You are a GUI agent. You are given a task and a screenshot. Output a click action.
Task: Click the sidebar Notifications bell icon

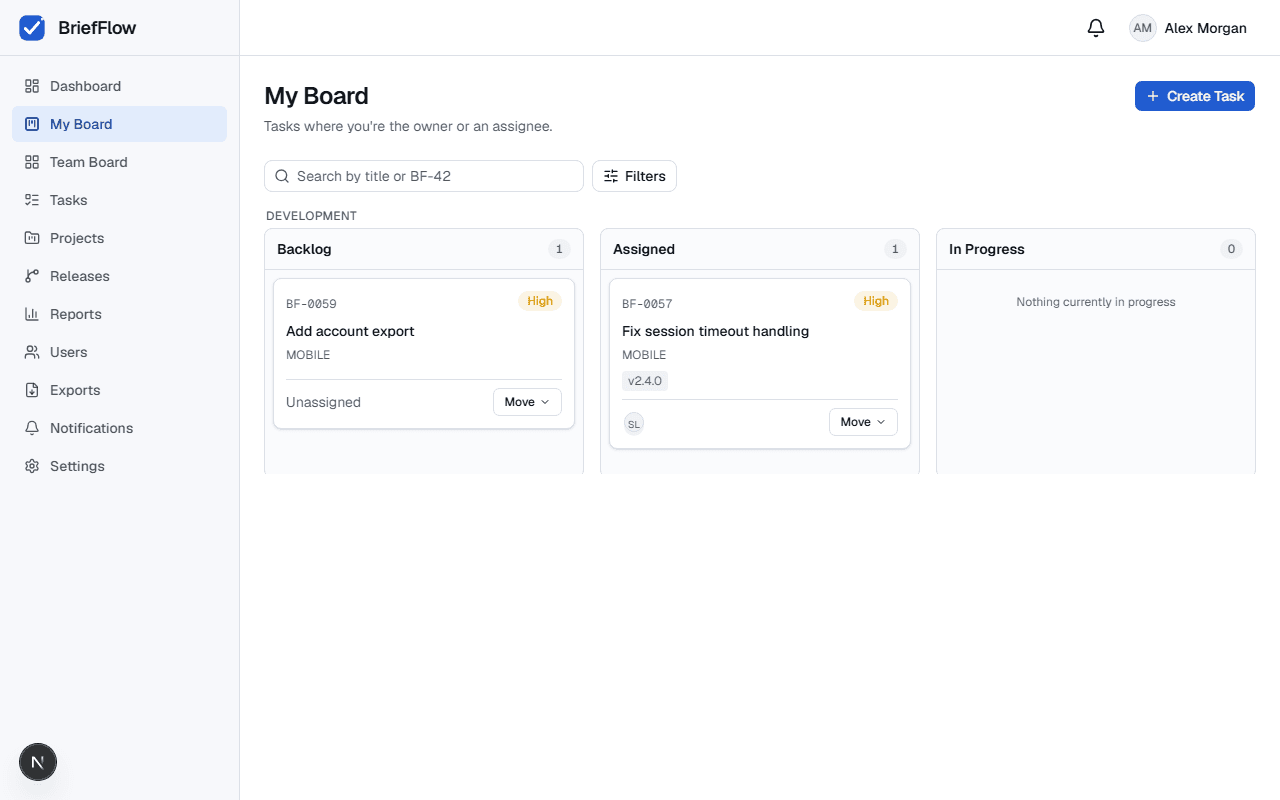pyautogui.click(x=32, y=428)
